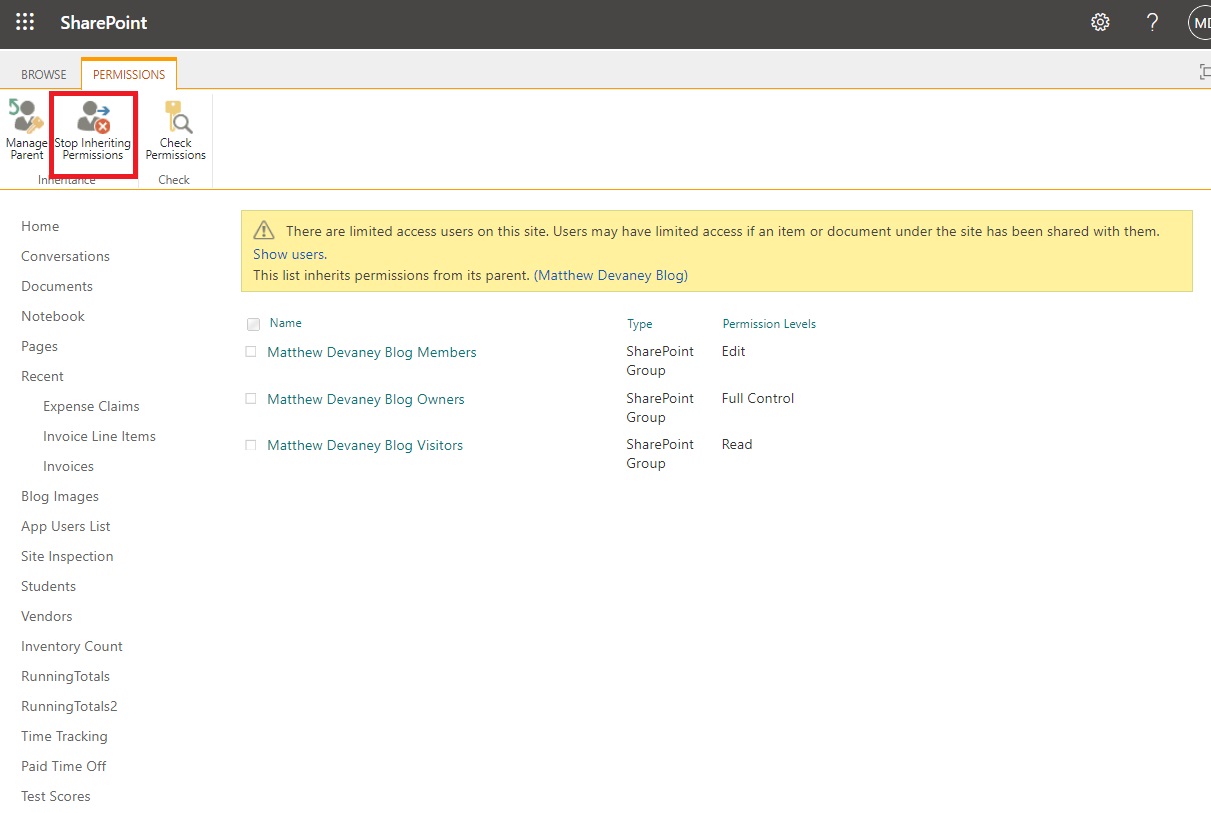Screen dimensions: 1211x813
Task: Select the PERMISSIONS ribbon tab
Action: (x=128, y=73)
